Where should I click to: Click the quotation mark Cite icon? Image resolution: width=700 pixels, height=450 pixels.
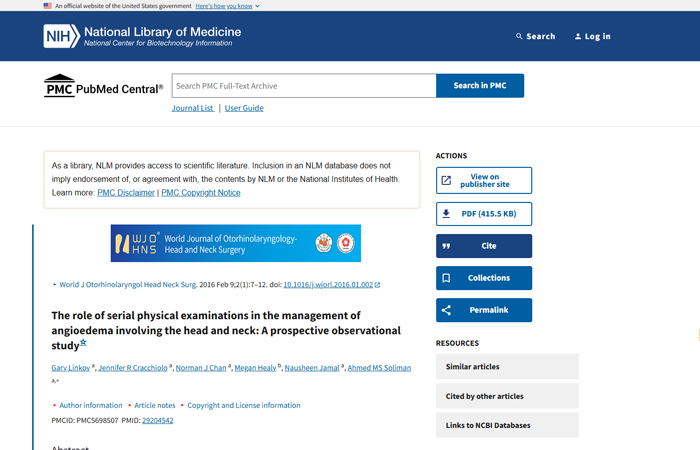point(446,246)
